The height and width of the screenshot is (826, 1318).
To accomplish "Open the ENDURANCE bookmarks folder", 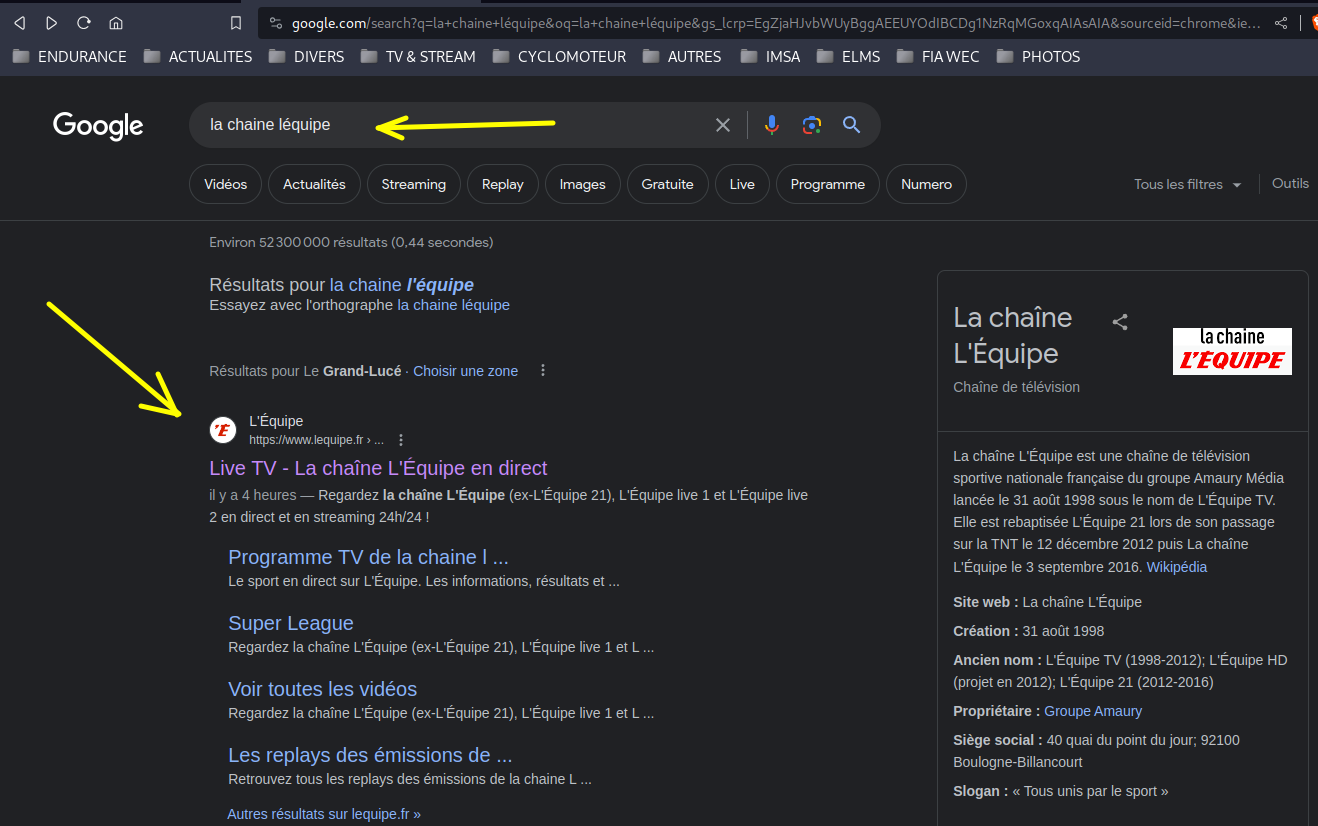I will click(69, 57).
